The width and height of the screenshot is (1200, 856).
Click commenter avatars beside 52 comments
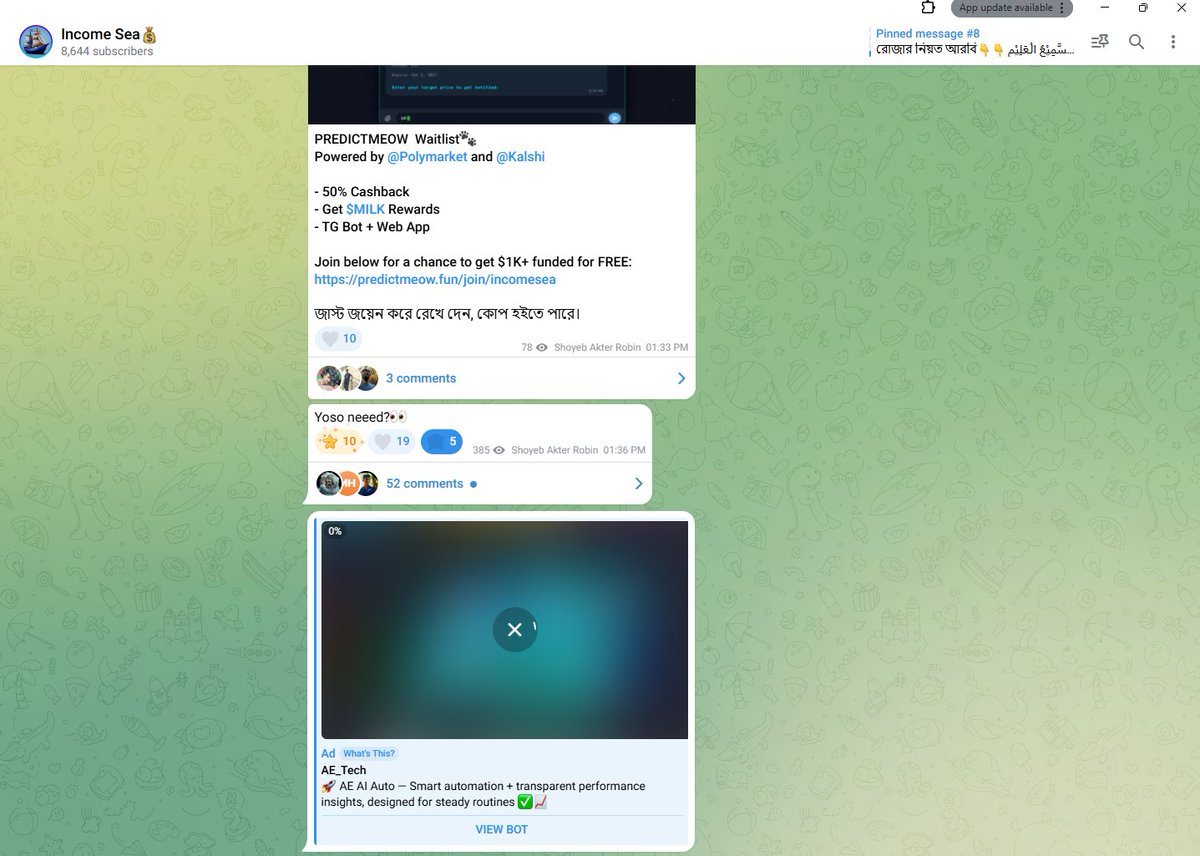point(347,483)
